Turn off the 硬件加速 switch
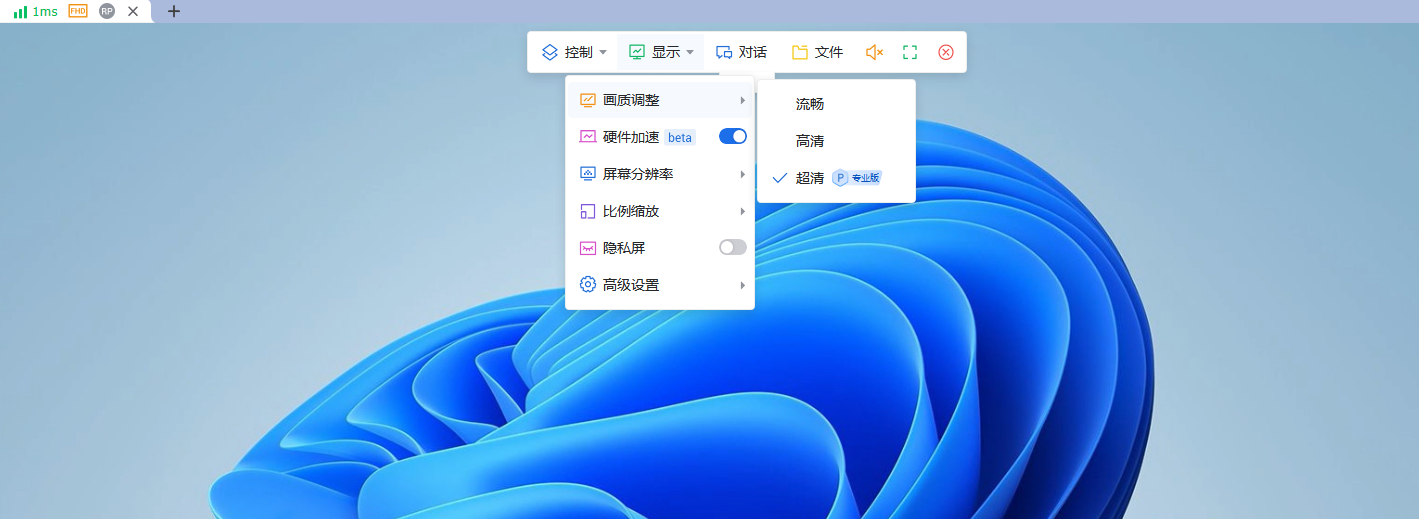 [x=733, y=137]
